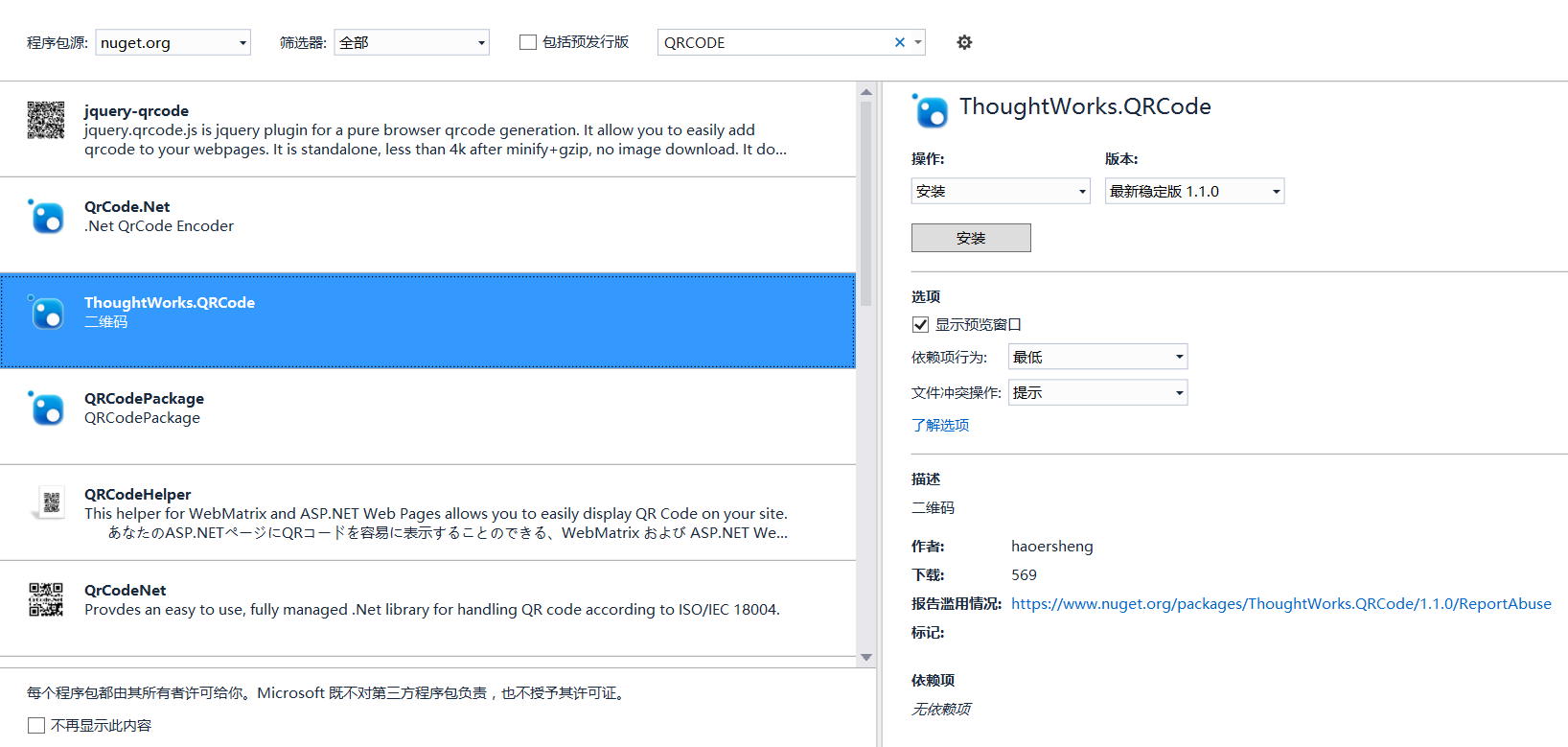Click the ThoughtWorks.QRCode heading in details pane

pyautogui.click(x=1085, y=106)
